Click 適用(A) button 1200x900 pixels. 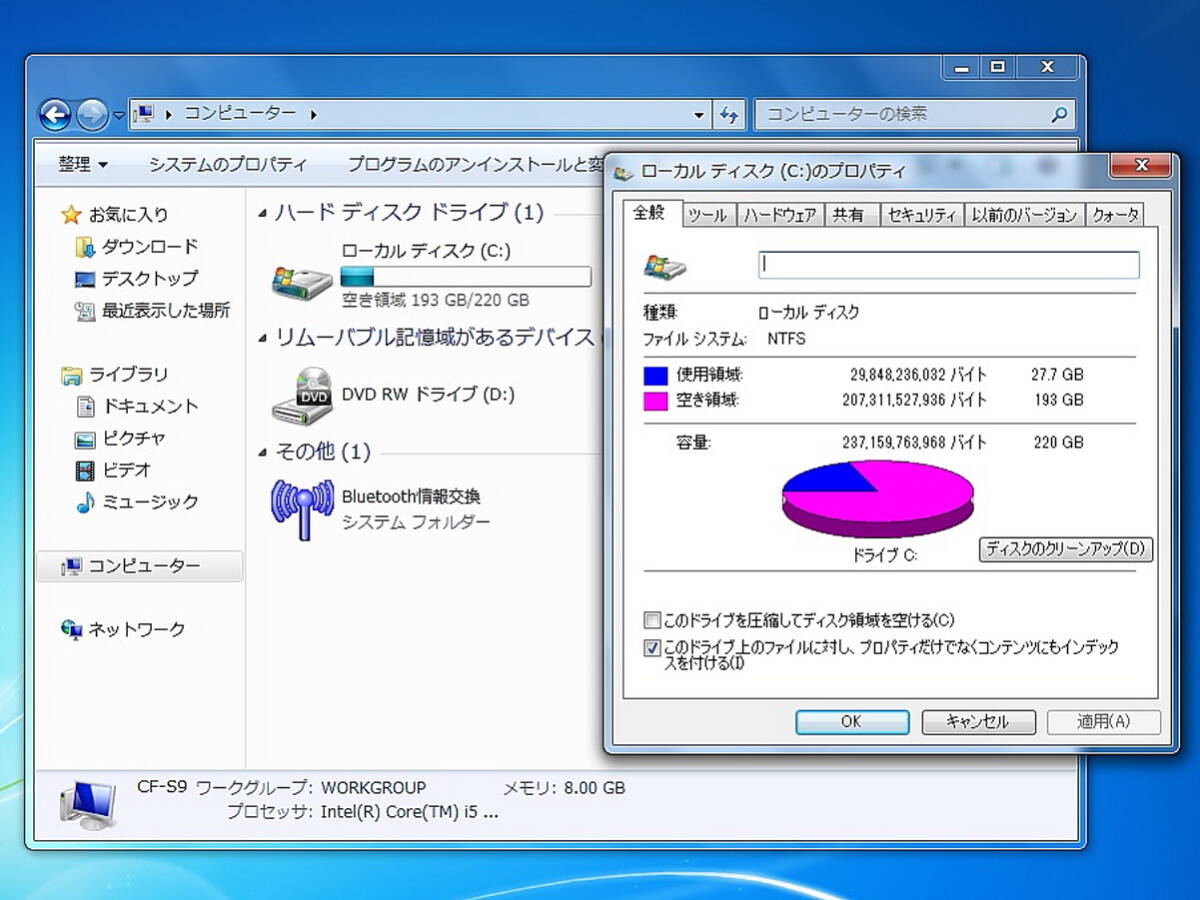[1103, 722]
